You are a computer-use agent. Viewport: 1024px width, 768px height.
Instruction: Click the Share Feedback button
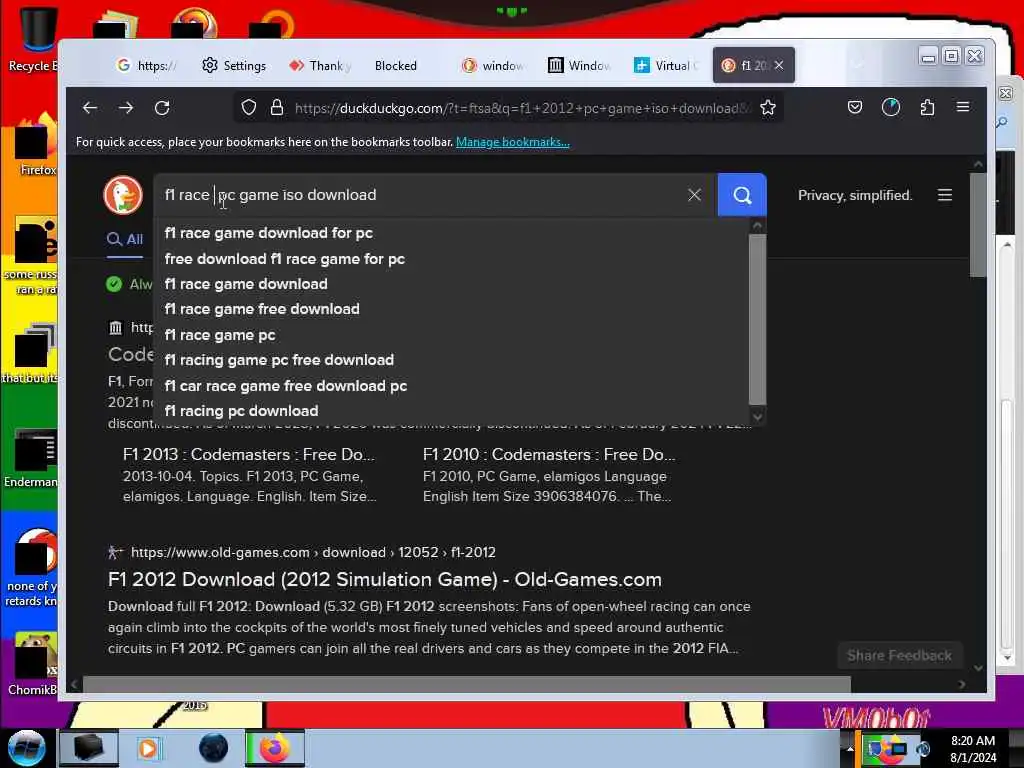point(899,656)
